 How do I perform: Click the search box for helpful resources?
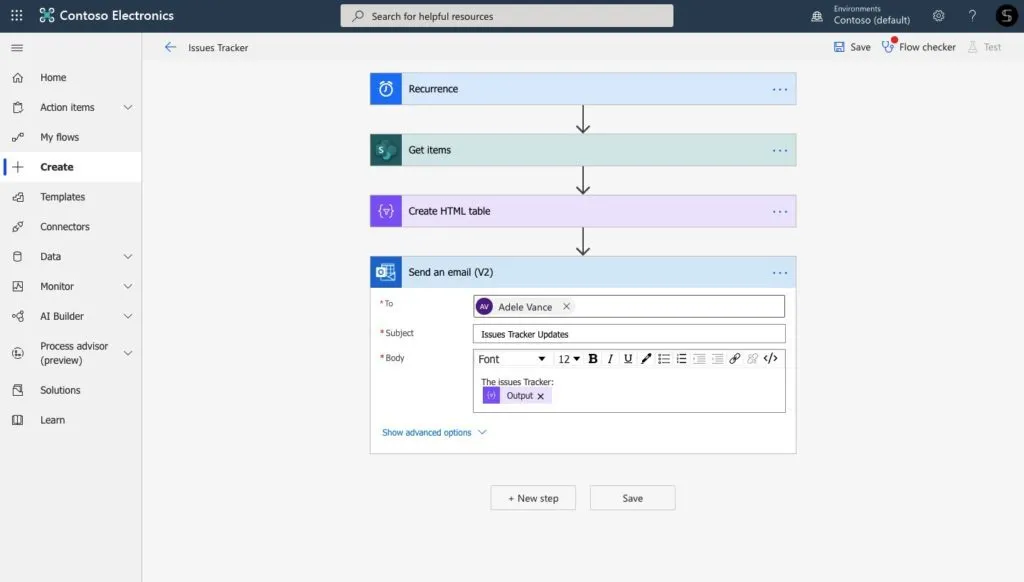click(507, 16)
